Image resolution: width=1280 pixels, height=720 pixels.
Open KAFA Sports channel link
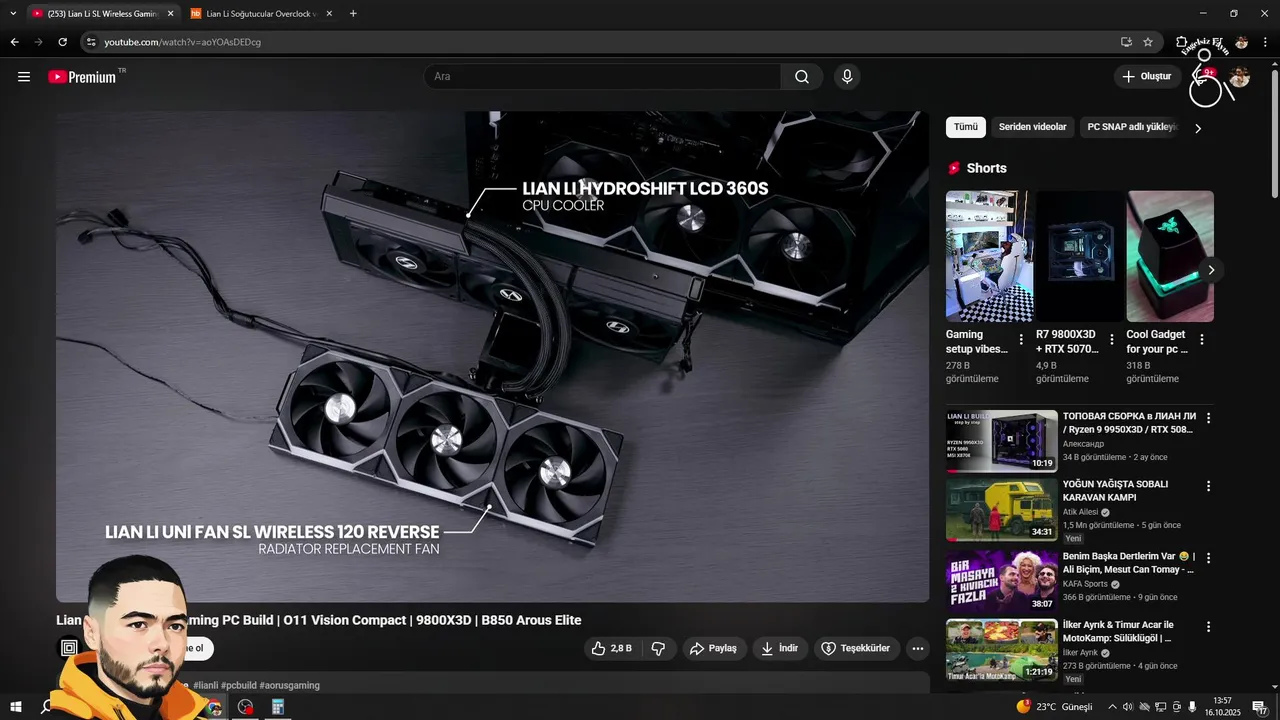(x=1085, y=584)
